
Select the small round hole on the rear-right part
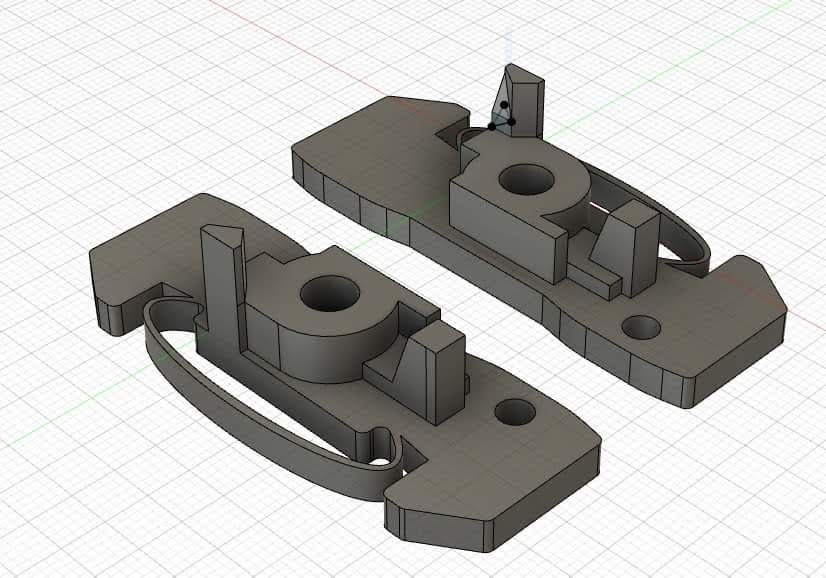pyautogui.click(x=641, y=327)
